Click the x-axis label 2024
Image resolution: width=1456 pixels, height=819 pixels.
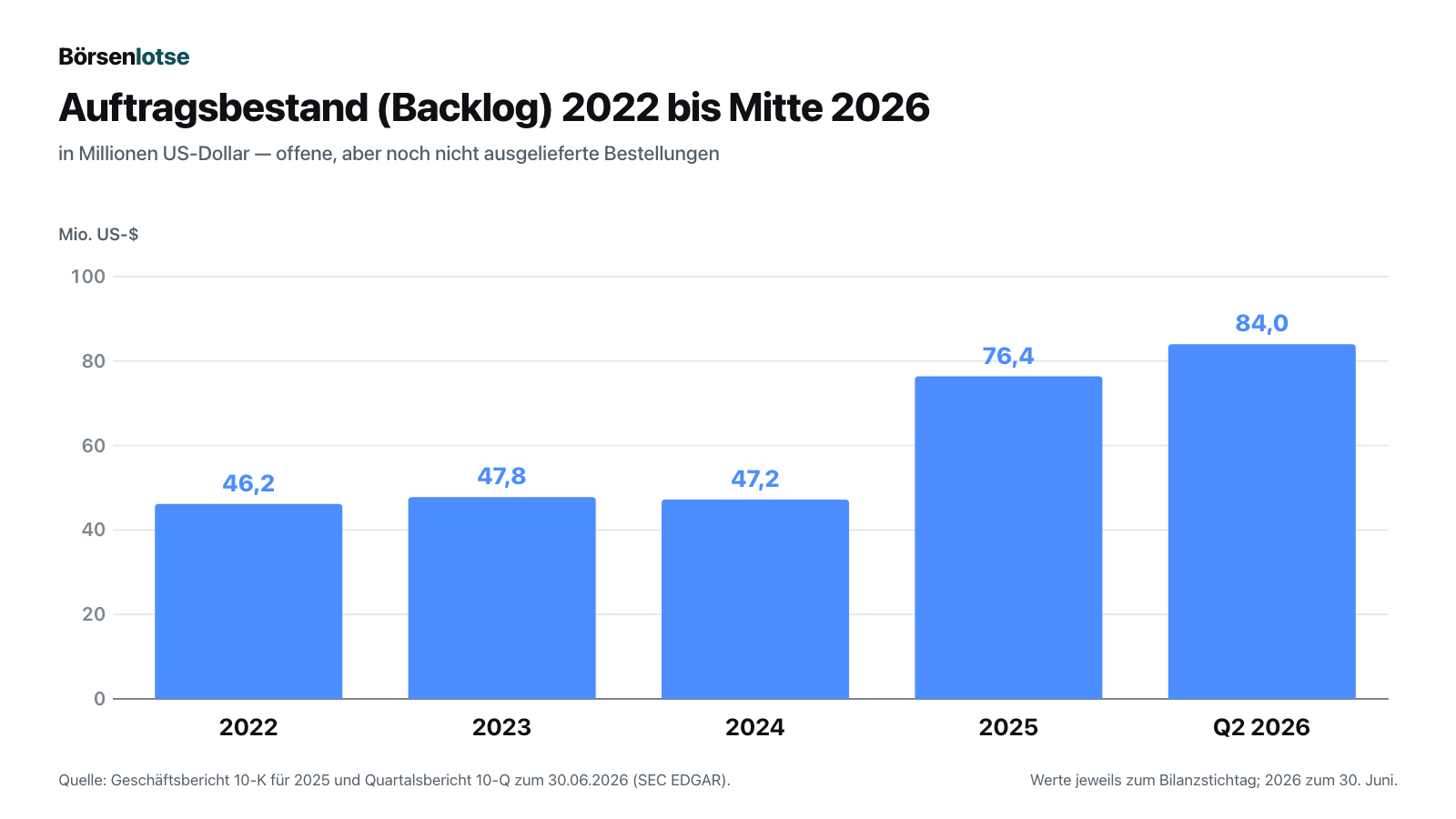pyautogui.click(x=755, y=727)
